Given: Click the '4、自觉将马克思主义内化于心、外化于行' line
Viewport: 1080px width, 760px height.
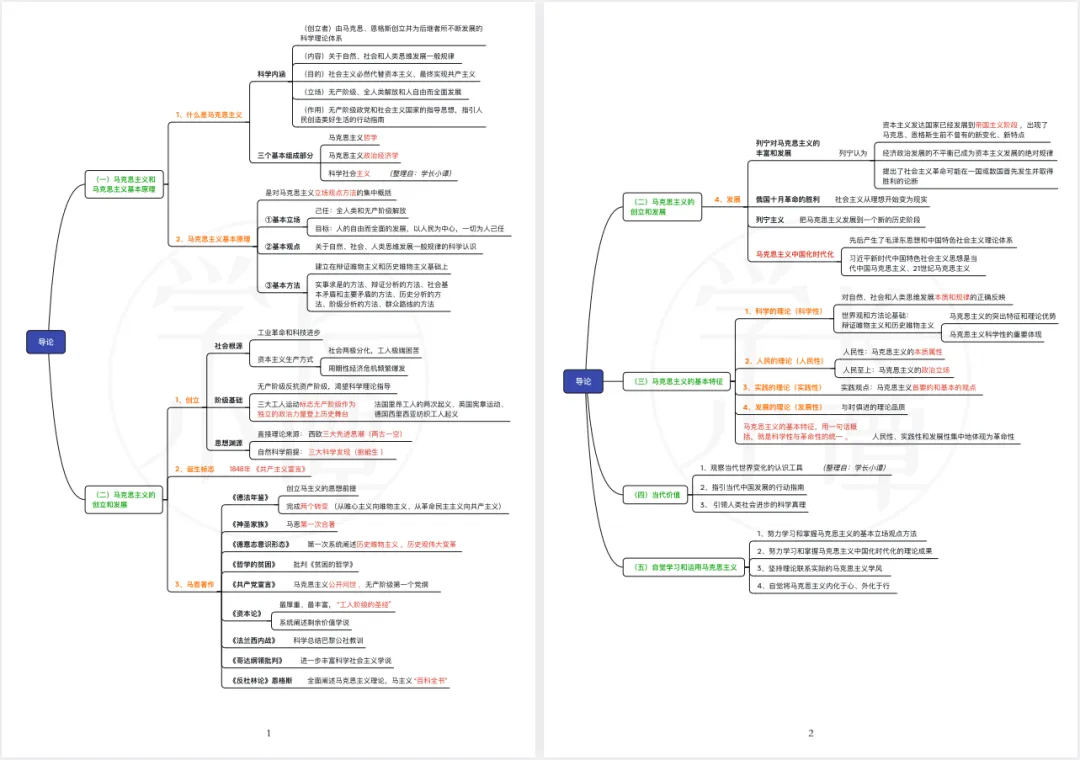Looking at the screenshot, I should tap(823, 586).
